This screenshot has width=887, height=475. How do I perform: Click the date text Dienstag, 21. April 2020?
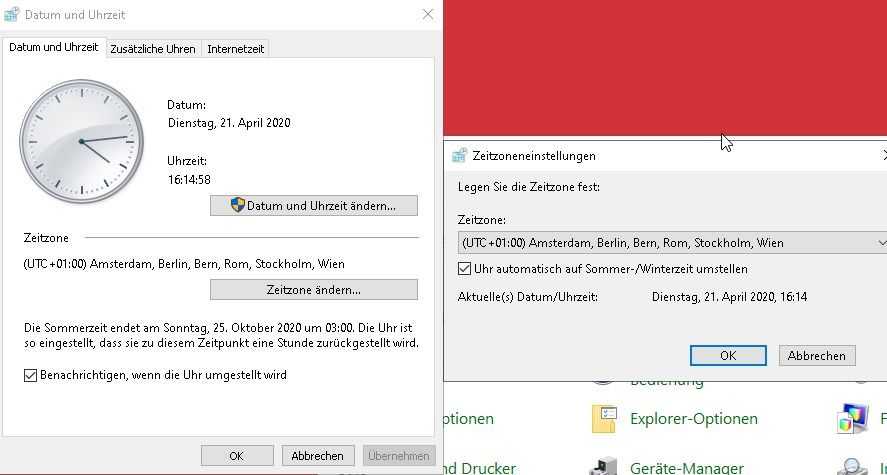coord(229,123)
